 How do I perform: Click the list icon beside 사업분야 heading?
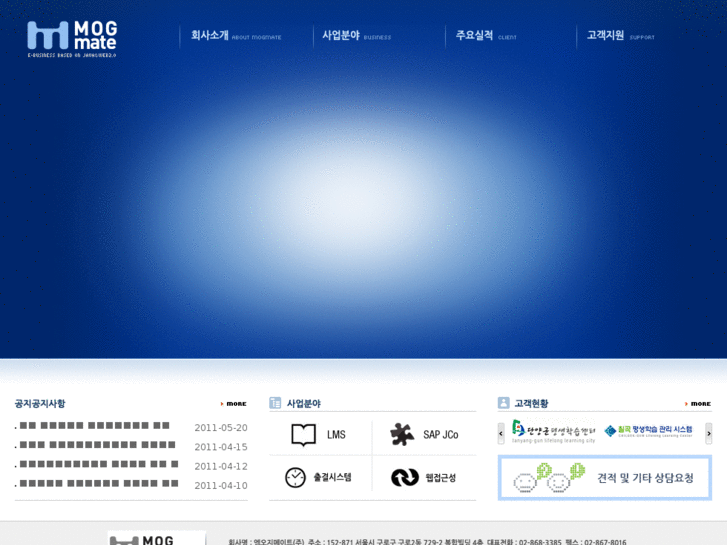pyautogui.click(x=275, y=403)
